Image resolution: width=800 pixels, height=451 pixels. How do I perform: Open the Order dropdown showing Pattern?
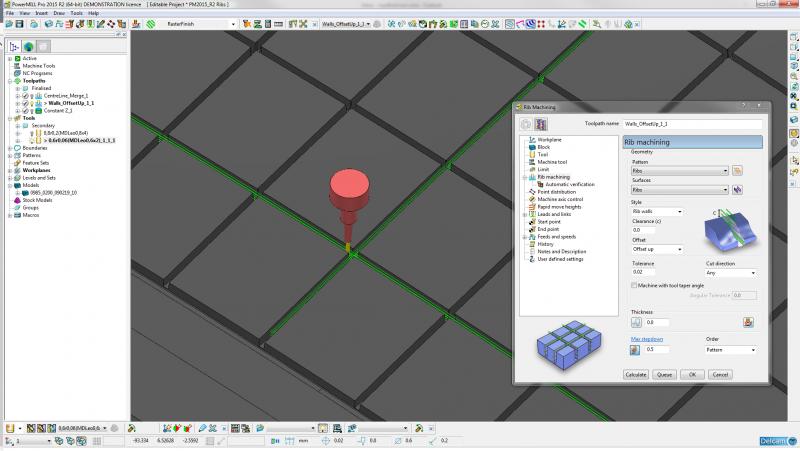click(x=731, y=350)
